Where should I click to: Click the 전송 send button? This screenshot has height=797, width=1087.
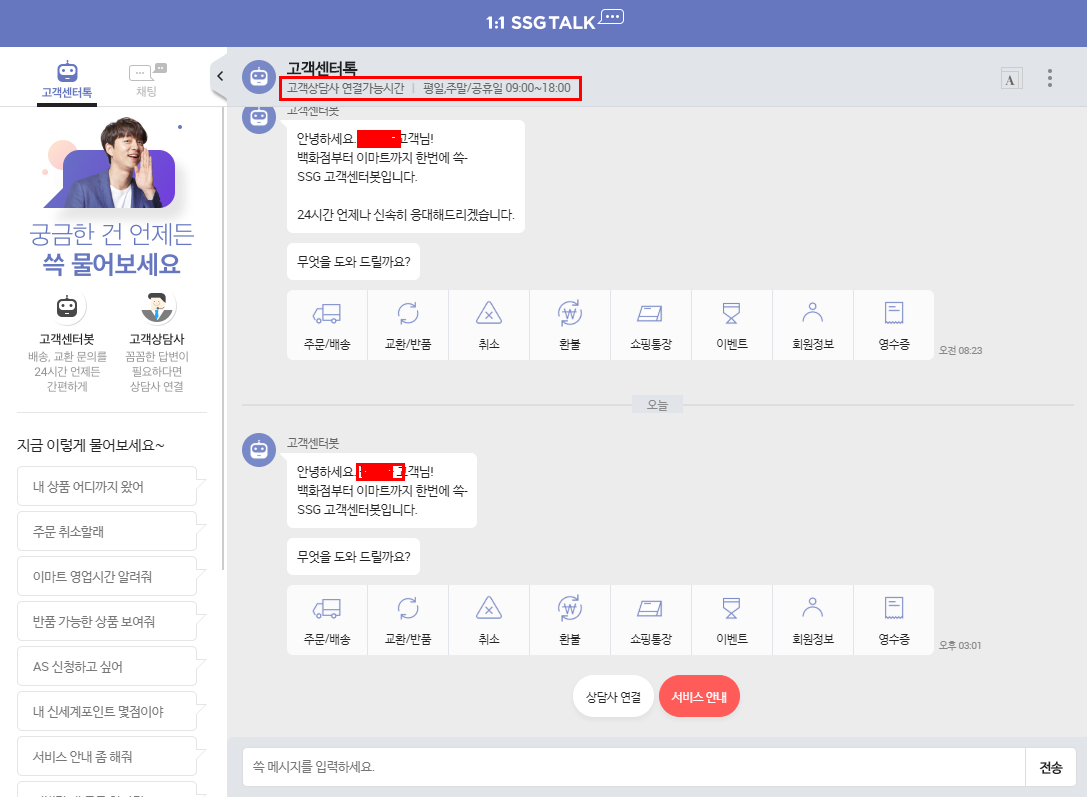(x=1050, y=767)
